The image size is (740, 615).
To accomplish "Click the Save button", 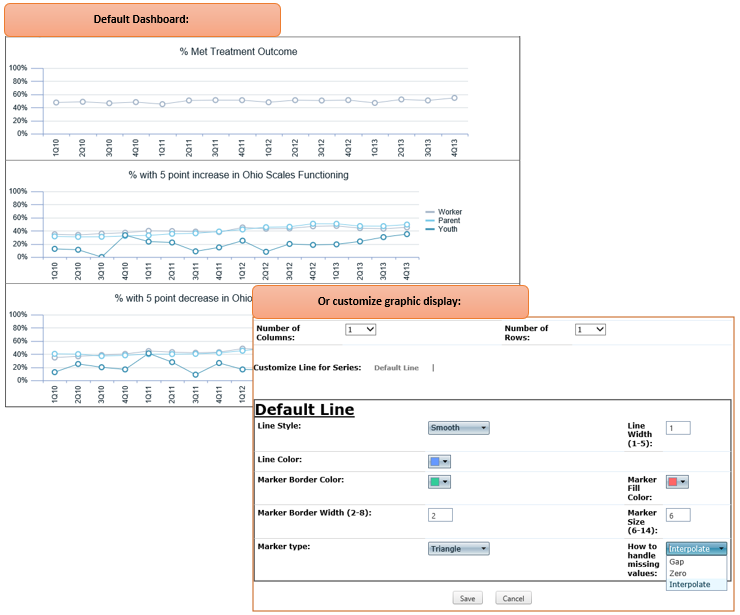I will coord(467,598).
